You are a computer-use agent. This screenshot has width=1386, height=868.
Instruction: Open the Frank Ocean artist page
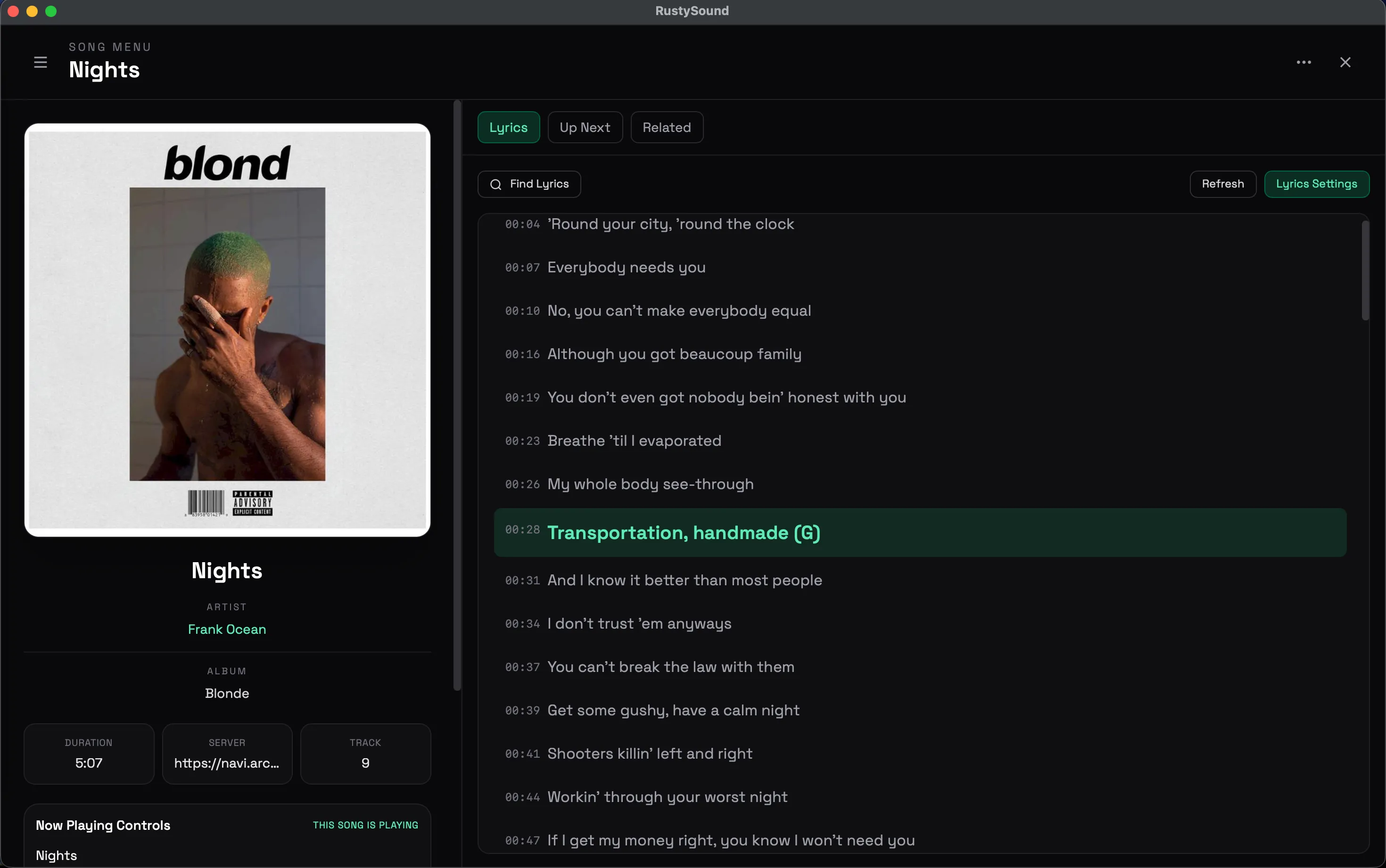coord(226,629)
